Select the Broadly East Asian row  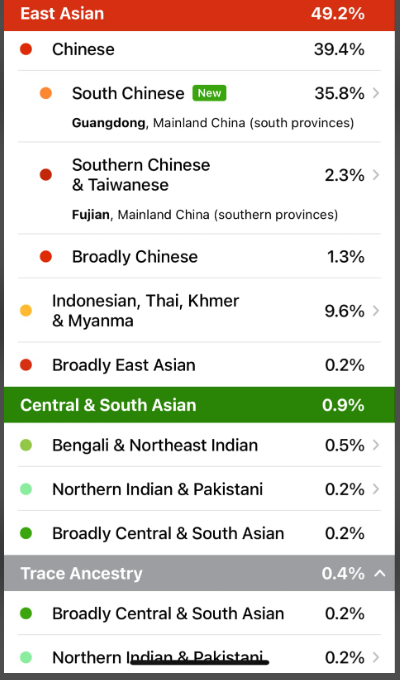[x=200, y=365]
